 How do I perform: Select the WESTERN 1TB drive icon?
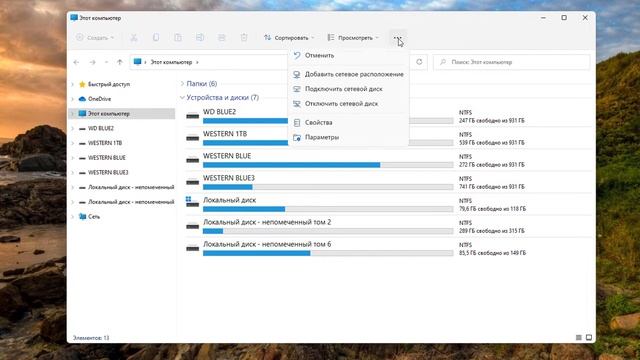tap(193, 138)
